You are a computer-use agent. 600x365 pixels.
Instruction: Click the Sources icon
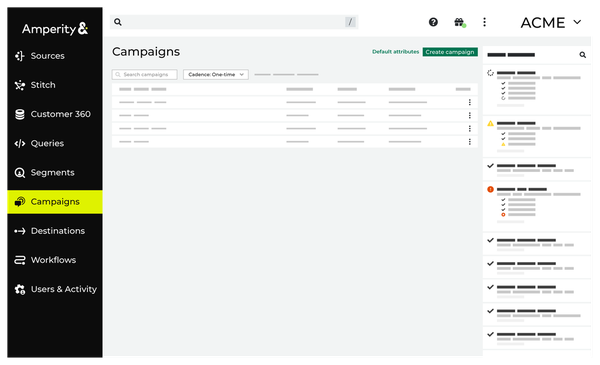(x=20, y=56)
